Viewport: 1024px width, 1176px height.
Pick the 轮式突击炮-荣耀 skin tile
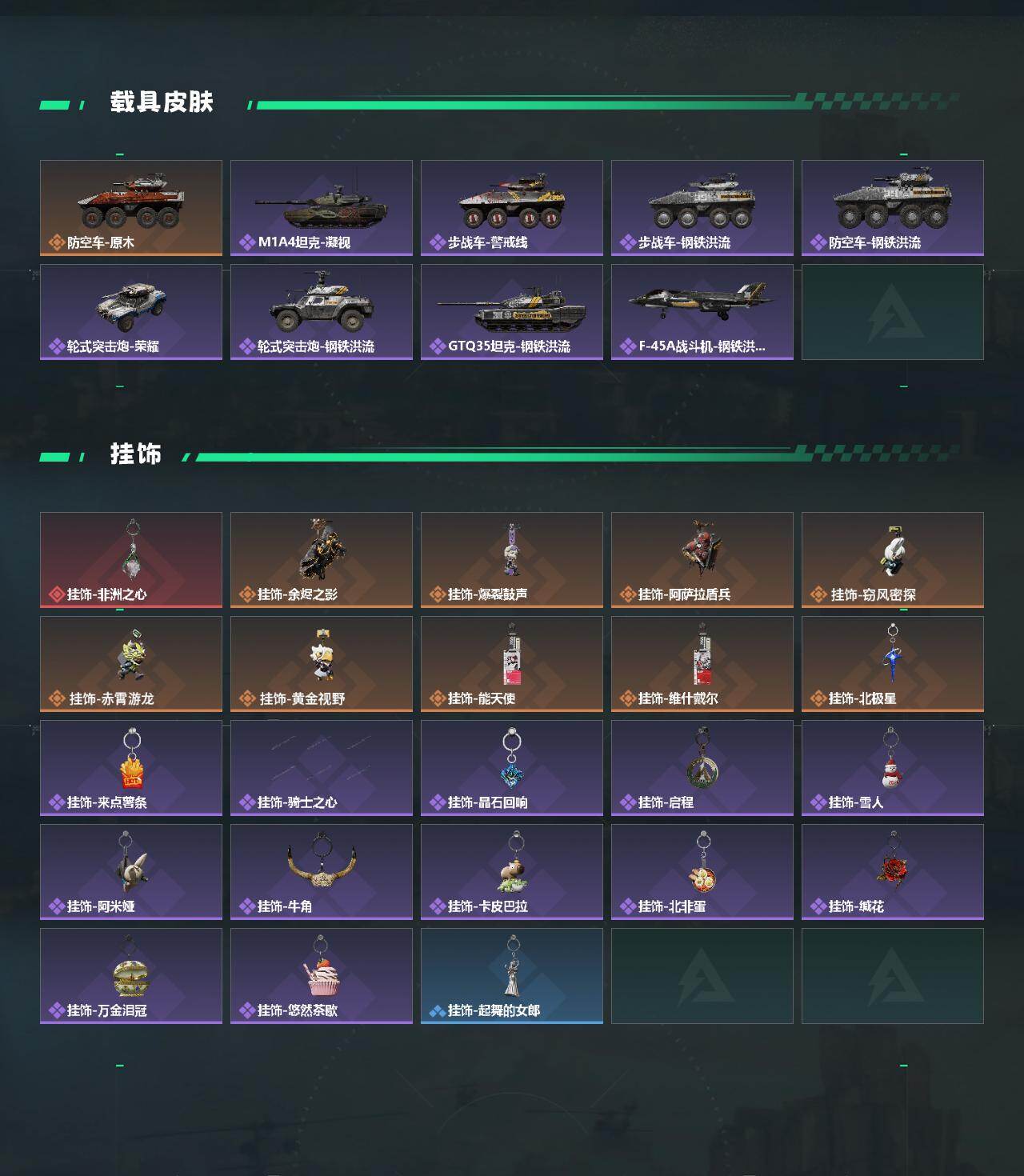(131, 312)
